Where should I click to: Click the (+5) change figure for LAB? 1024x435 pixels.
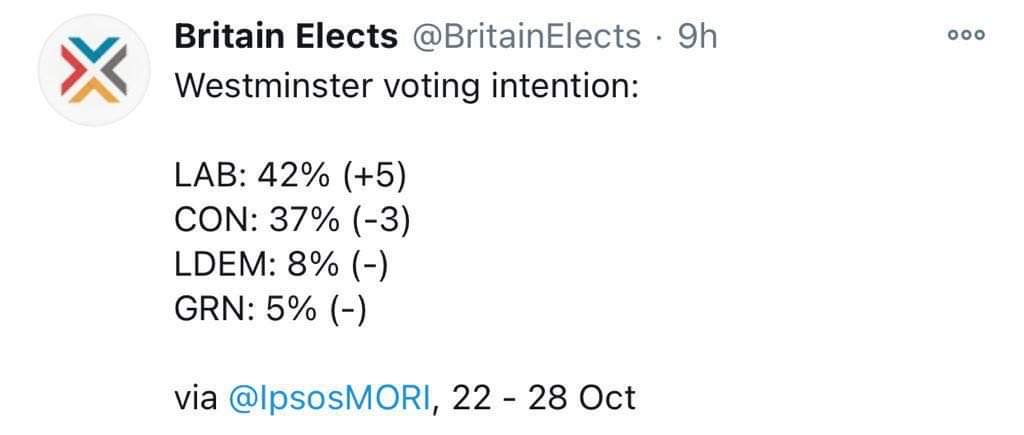click(x=374, y=177)
